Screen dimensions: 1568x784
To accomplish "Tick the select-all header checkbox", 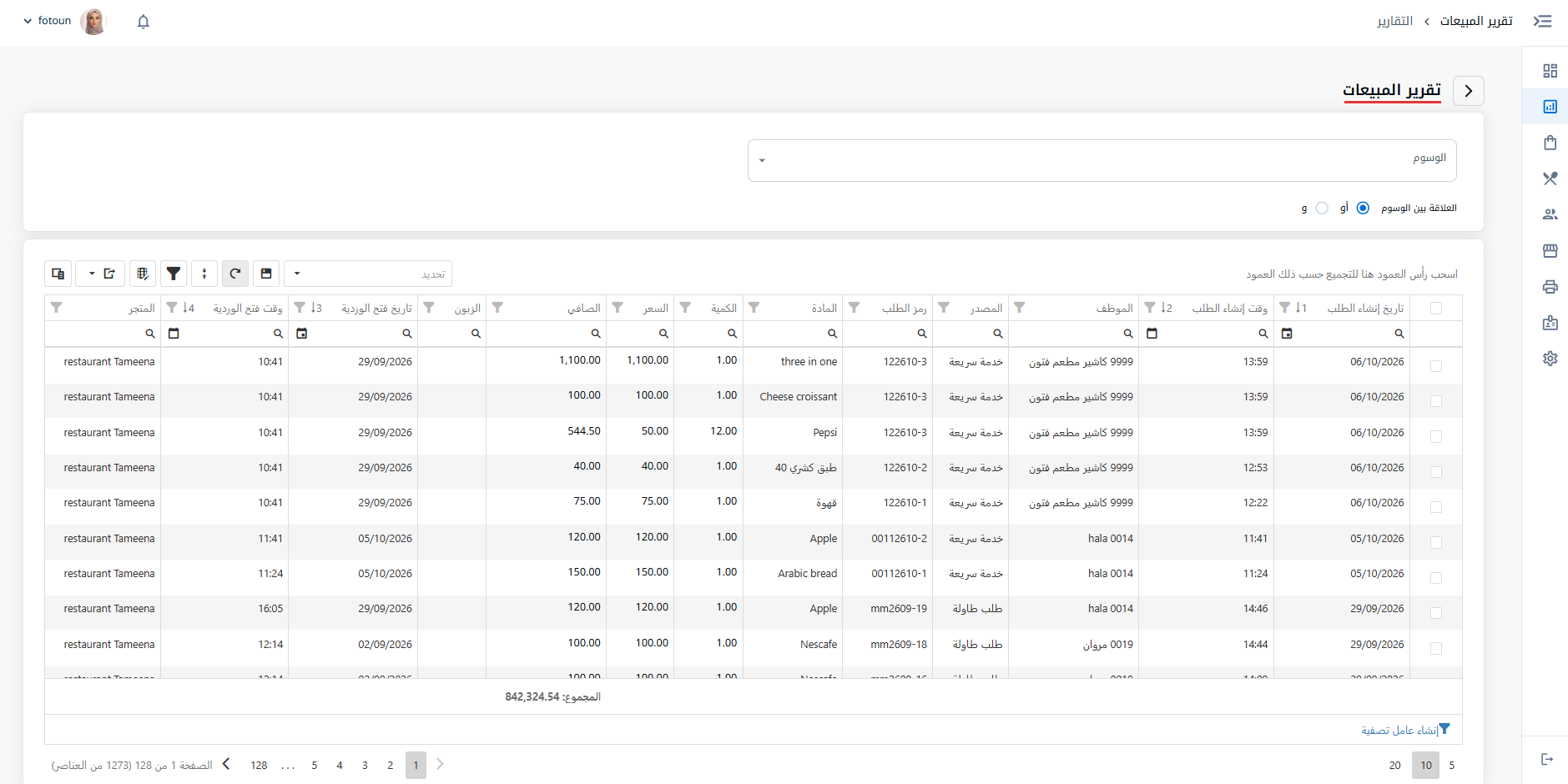I will click(x=1436, y=309).
